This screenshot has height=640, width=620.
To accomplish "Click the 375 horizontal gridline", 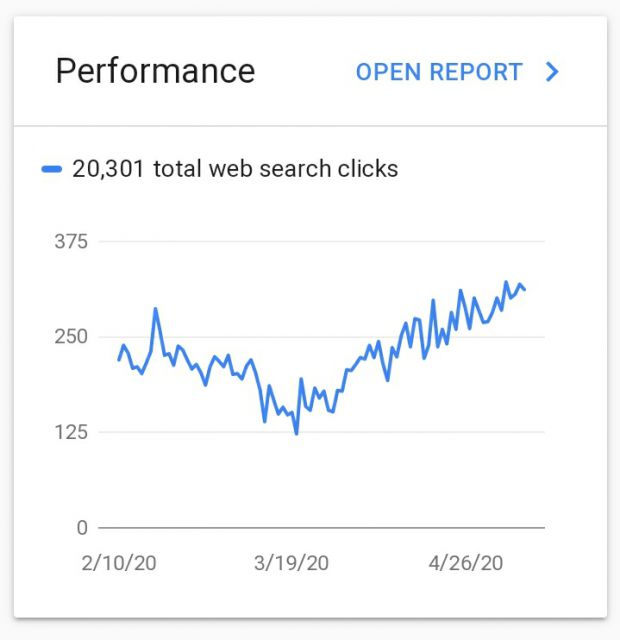I will [322, 241].
